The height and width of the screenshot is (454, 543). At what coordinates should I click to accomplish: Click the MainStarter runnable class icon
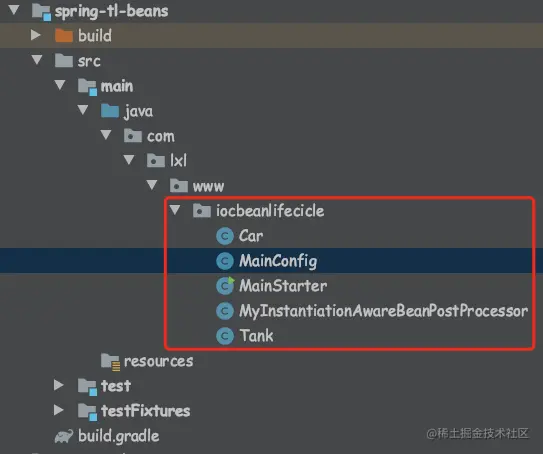(225, 286)
